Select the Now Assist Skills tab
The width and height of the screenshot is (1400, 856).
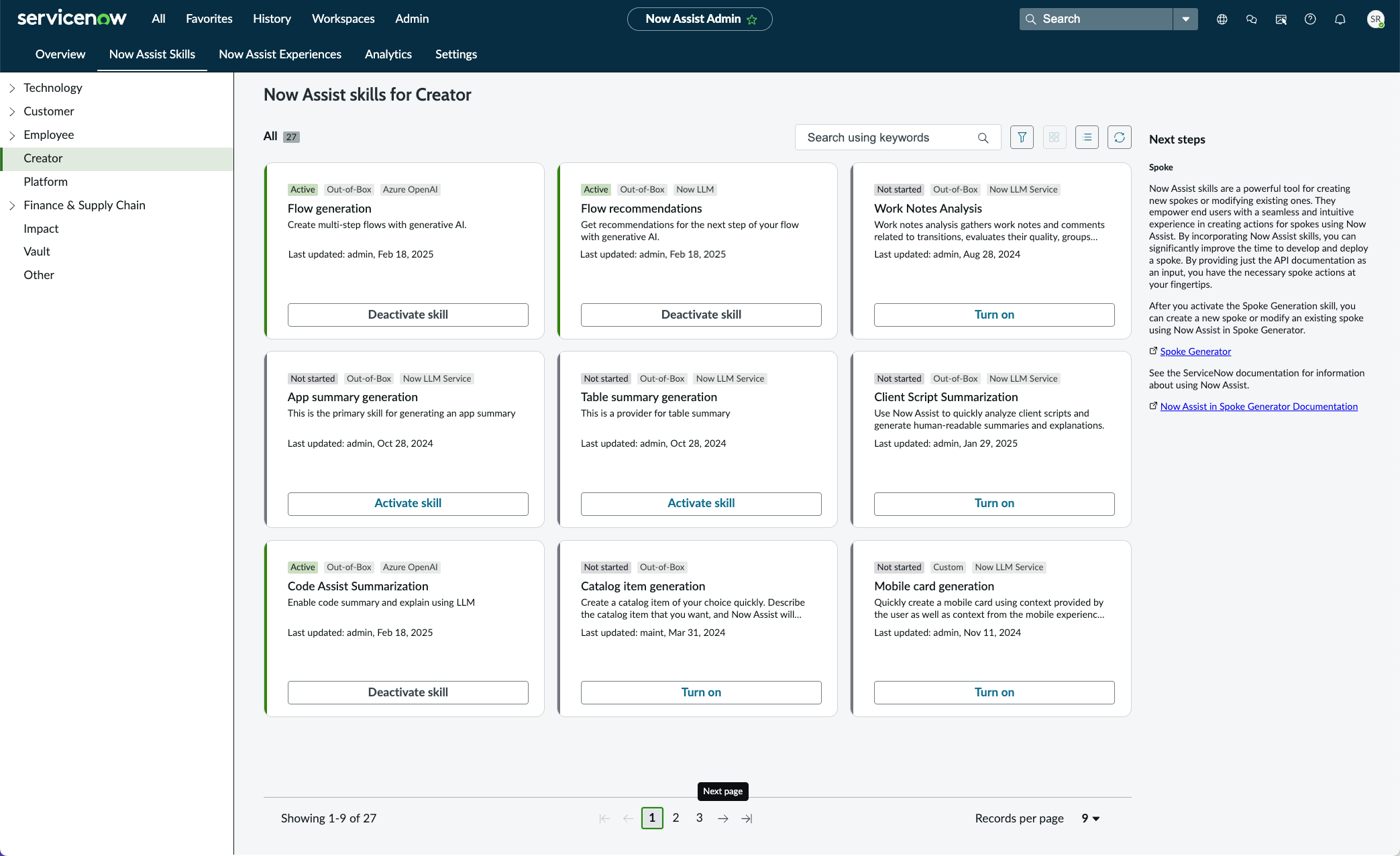152,54
